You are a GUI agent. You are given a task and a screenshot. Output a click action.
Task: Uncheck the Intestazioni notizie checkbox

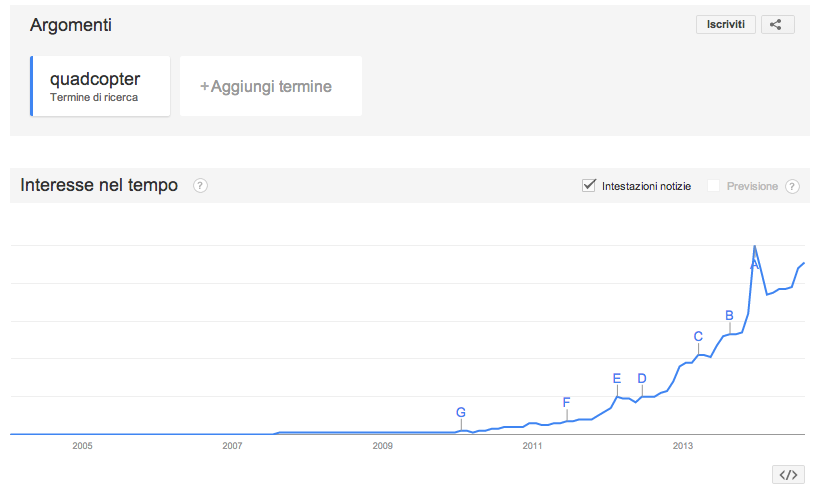click(x=589, y=185)
